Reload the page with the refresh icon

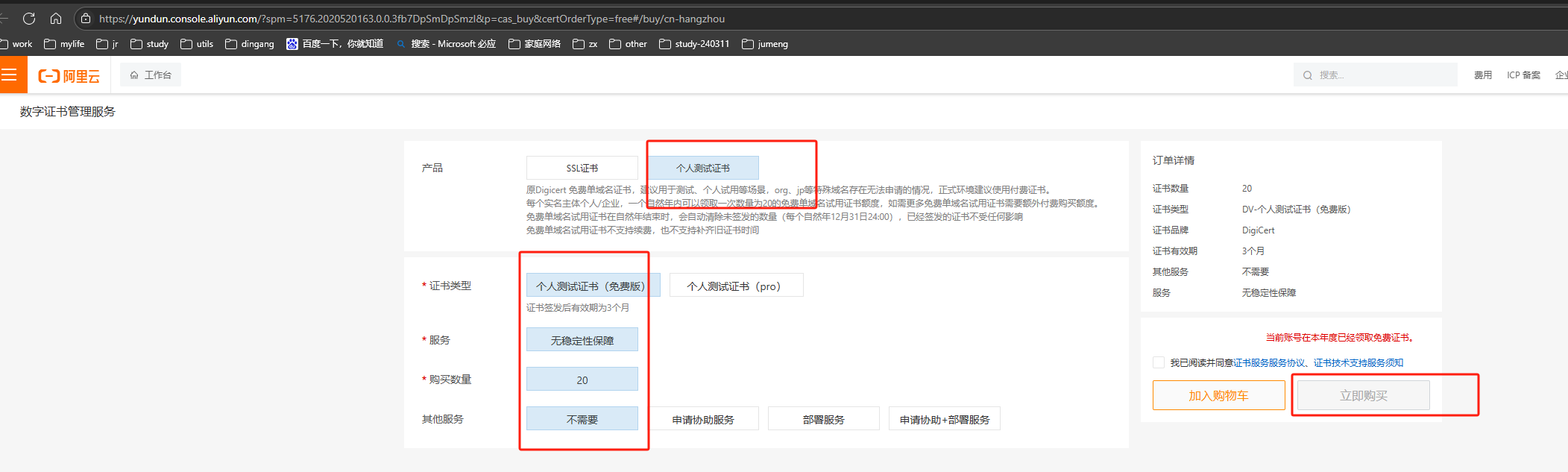[x=29, y=19]
